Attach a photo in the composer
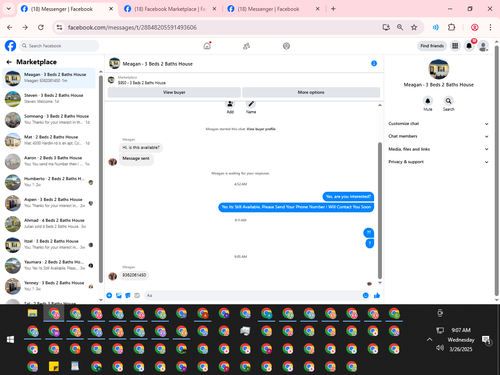Viewport: 500px width, 375px height. point(119,295)
